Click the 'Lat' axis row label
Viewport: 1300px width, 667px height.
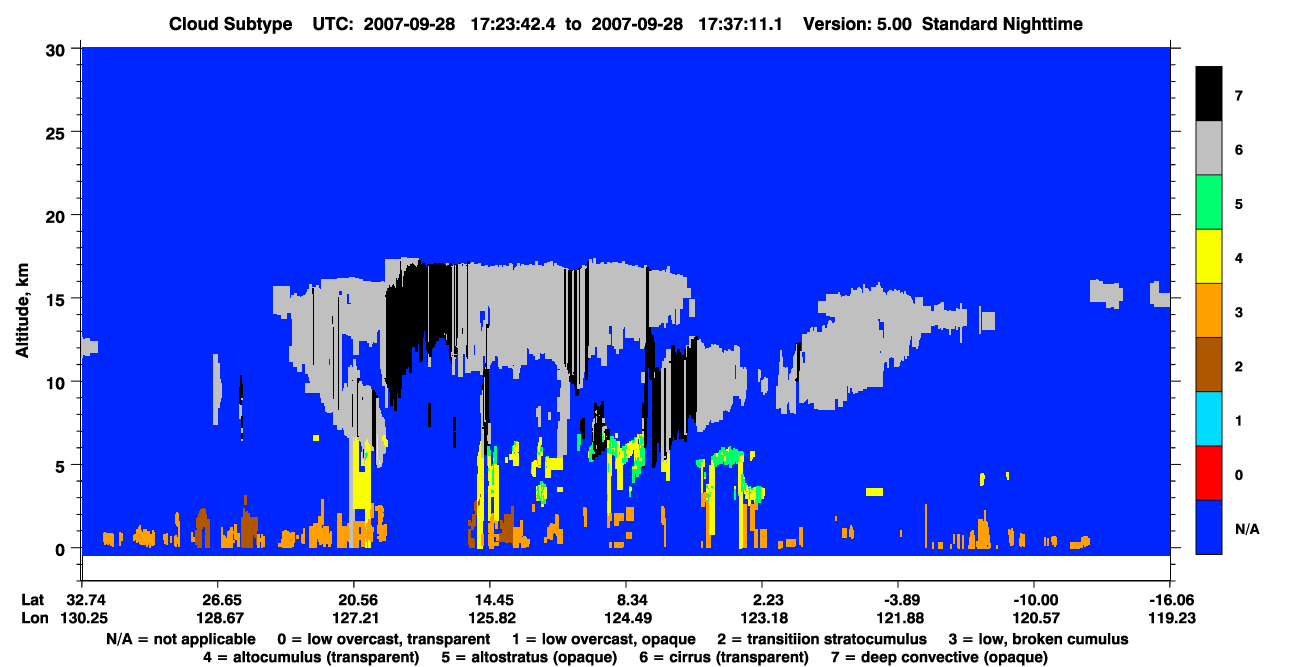32,600
